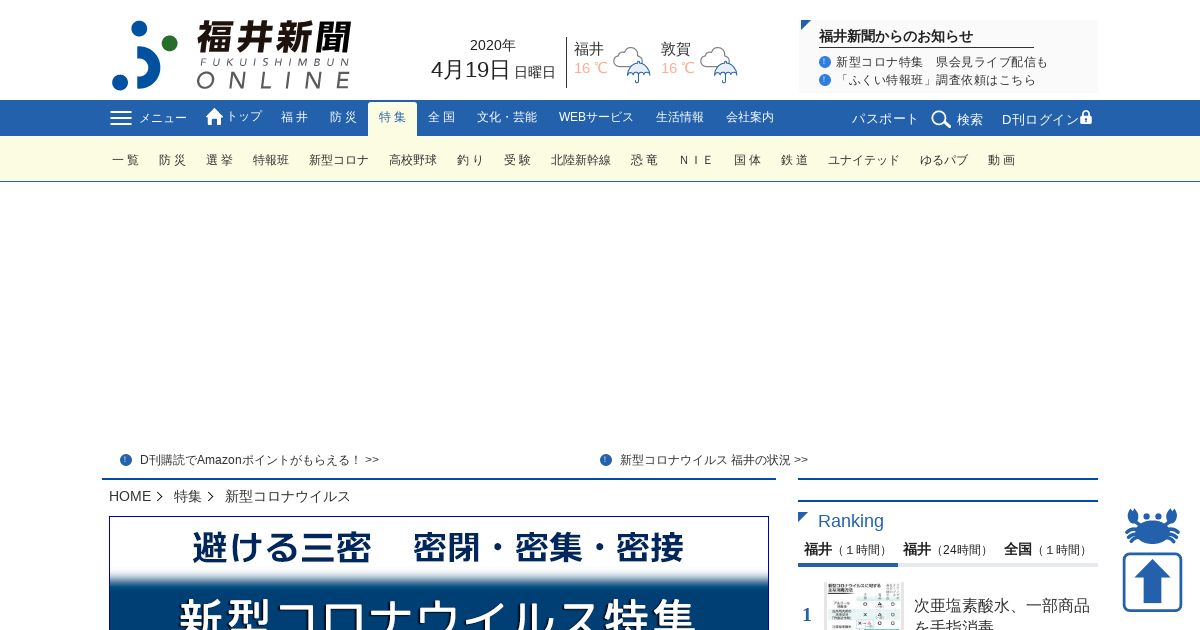Screen dimensions: 1200x630
Task: Click info bullet beside 福井の状況 notice
Action: [x=606, y=460]
